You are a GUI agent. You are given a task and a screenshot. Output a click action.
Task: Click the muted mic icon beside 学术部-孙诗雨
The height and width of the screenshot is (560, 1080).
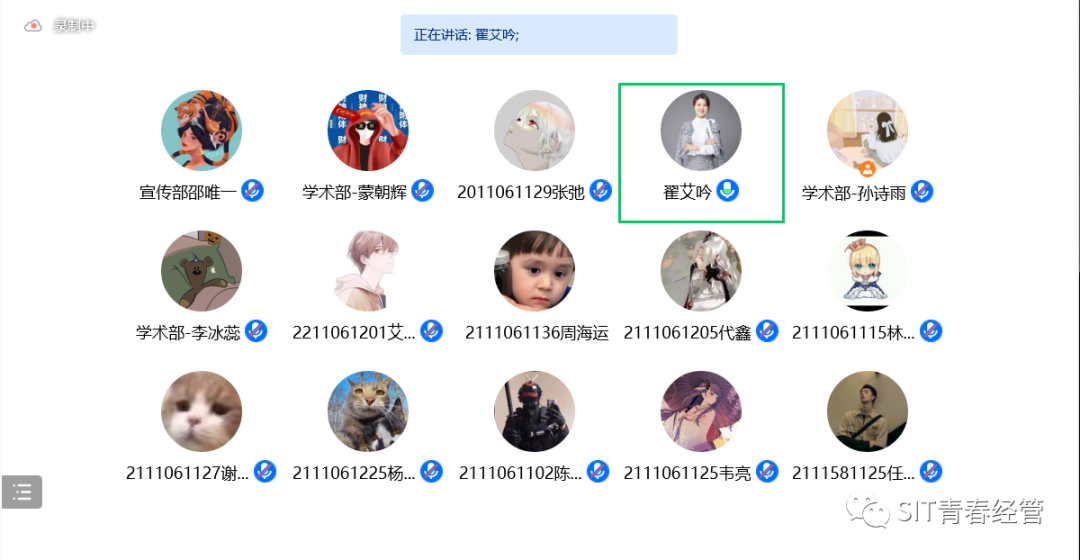tap(922, 191)
